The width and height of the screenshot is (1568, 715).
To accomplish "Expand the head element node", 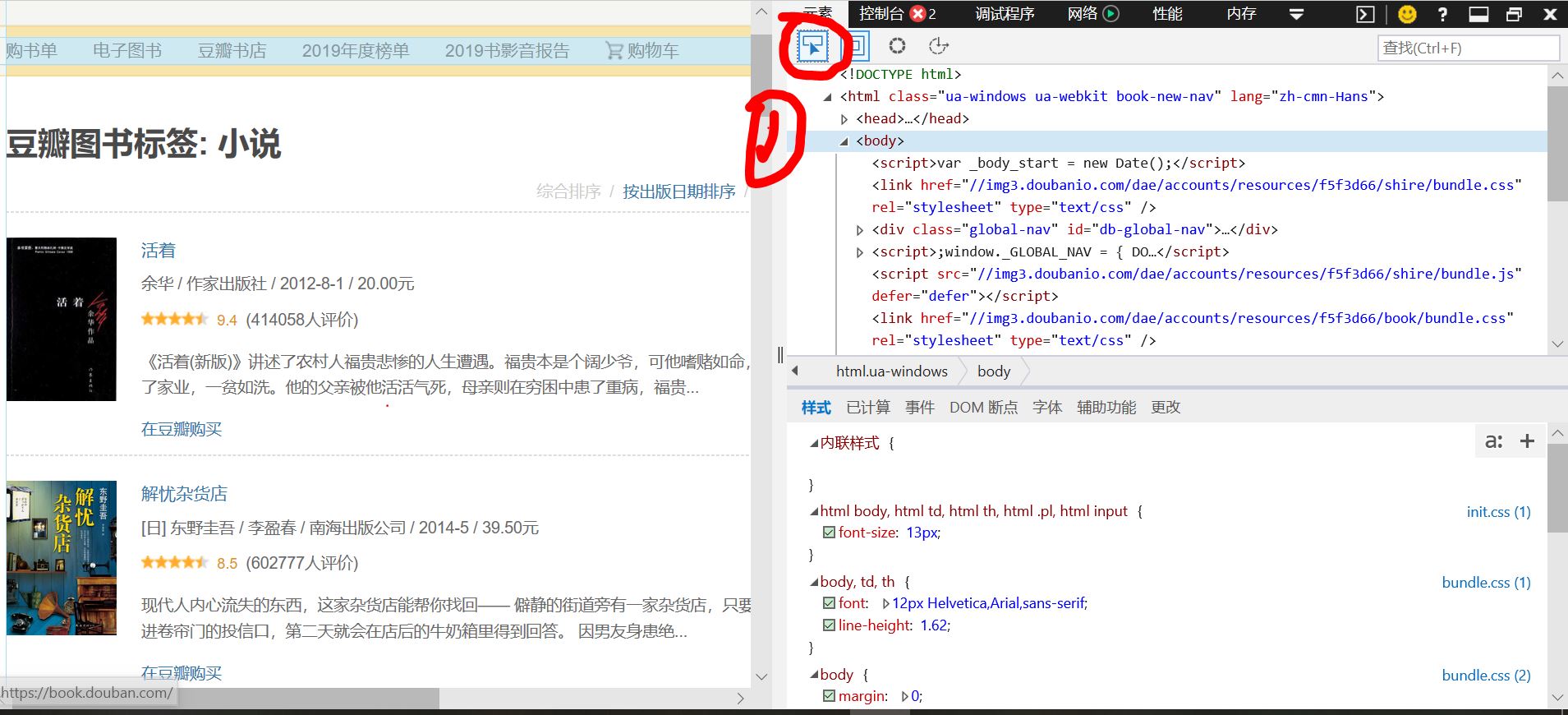I will 844,119.
